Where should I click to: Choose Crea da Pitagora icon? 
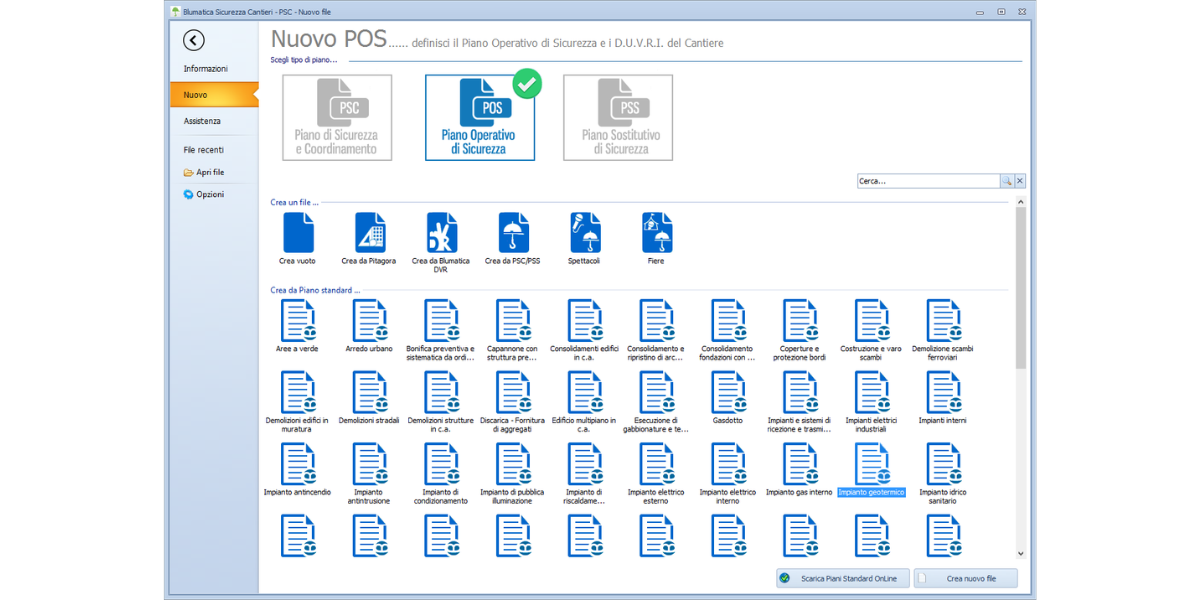click(369, 233)
